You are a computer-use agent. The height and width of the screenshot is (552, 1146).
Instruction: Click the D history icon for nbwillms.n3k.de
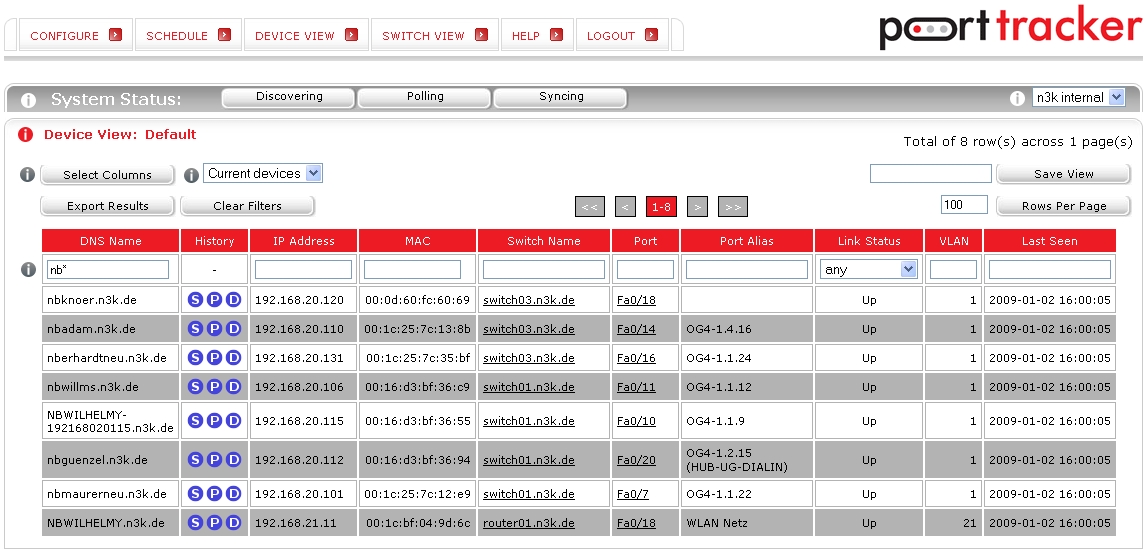click(x=233, y=387)
